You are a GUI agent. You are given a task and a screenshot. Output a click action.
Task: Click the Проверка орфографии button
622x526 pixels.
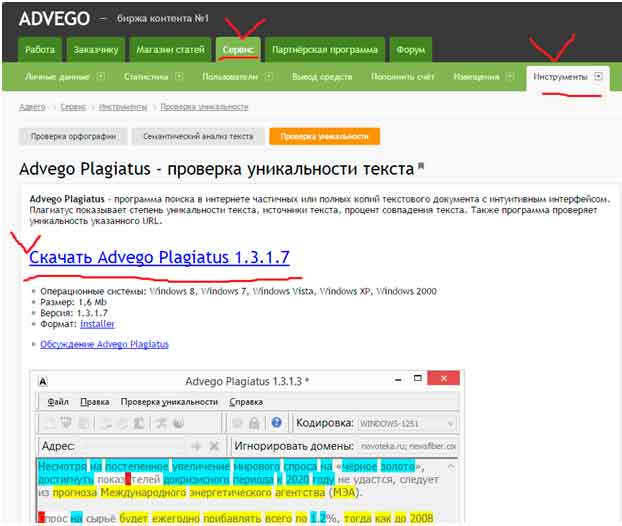[73, 136]
